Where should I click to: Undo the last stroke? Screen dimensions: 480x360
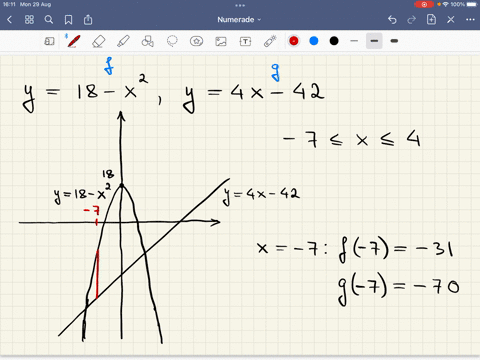[392, 20]
